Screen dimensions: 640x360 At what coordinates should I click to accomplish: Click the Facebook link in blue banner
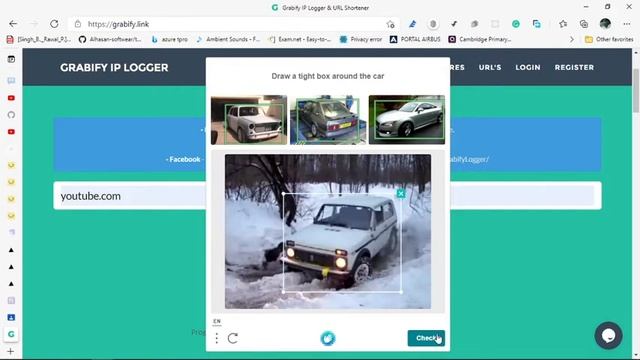point(184,159)
